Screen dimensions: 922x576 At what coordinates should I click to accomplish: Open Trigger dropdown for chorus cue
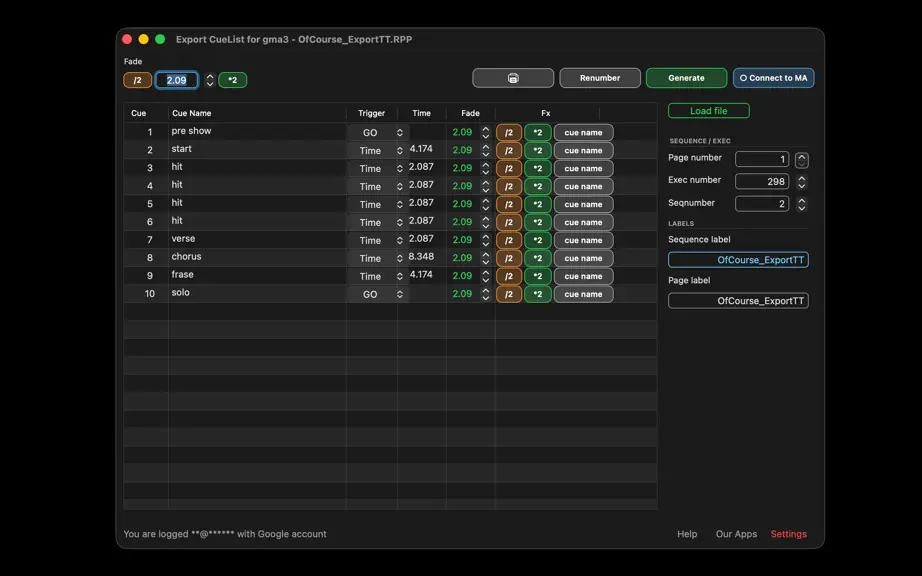click(x=377, y=258)
